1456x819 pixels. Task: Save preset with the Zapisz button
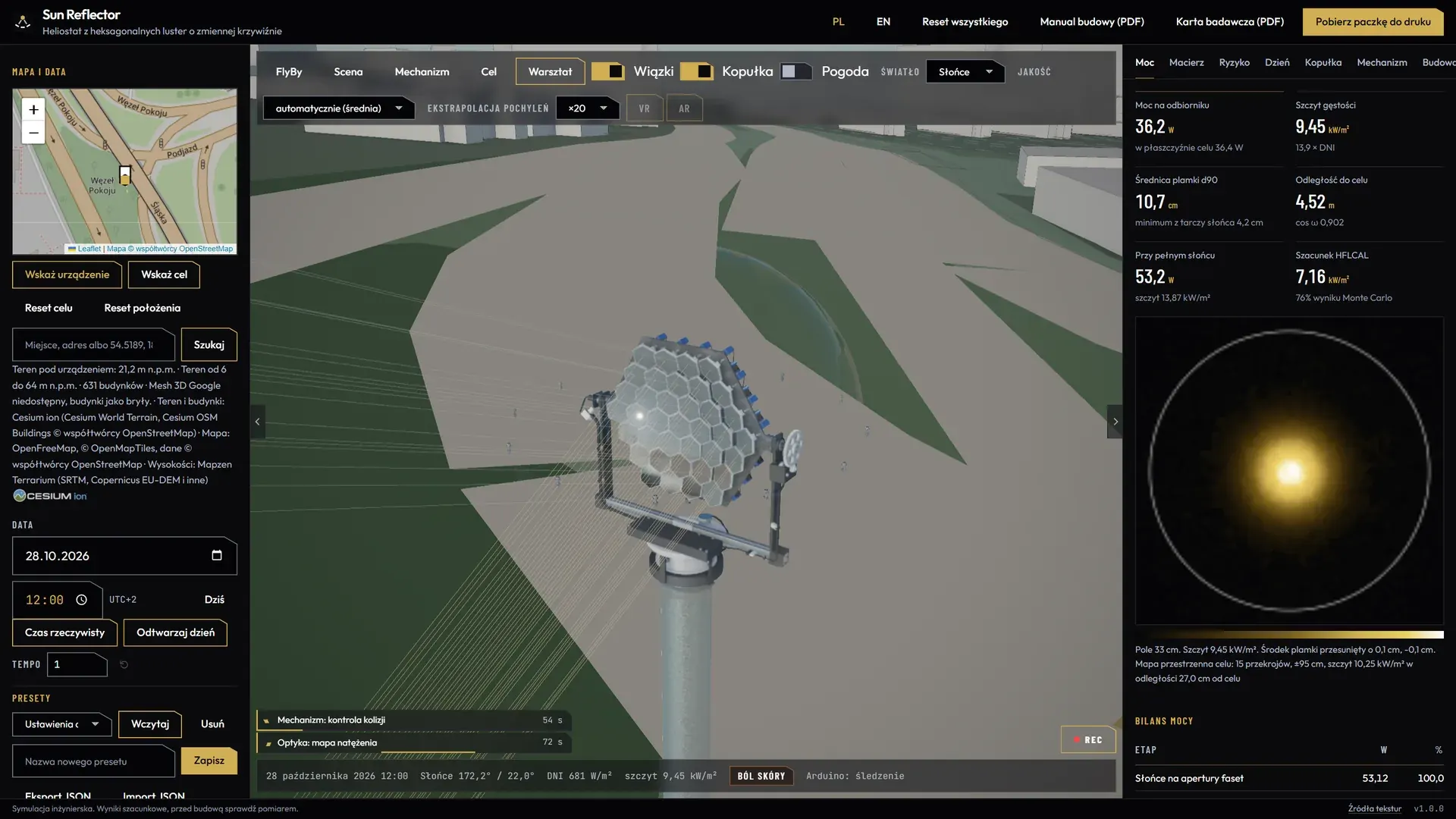click(209, 761)
